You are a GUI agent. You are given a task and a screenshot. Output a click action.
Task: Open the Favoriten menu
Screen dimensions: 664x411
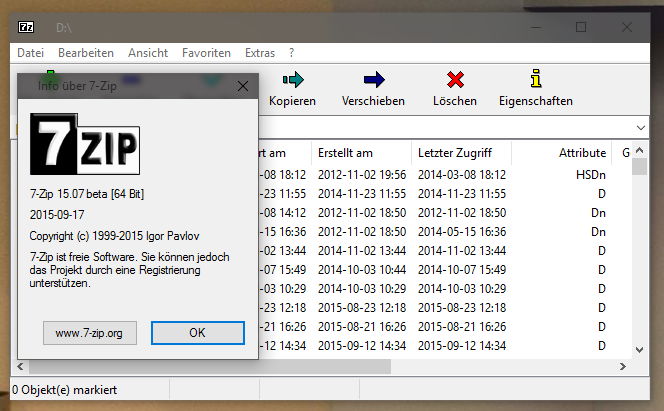point(206,53)
